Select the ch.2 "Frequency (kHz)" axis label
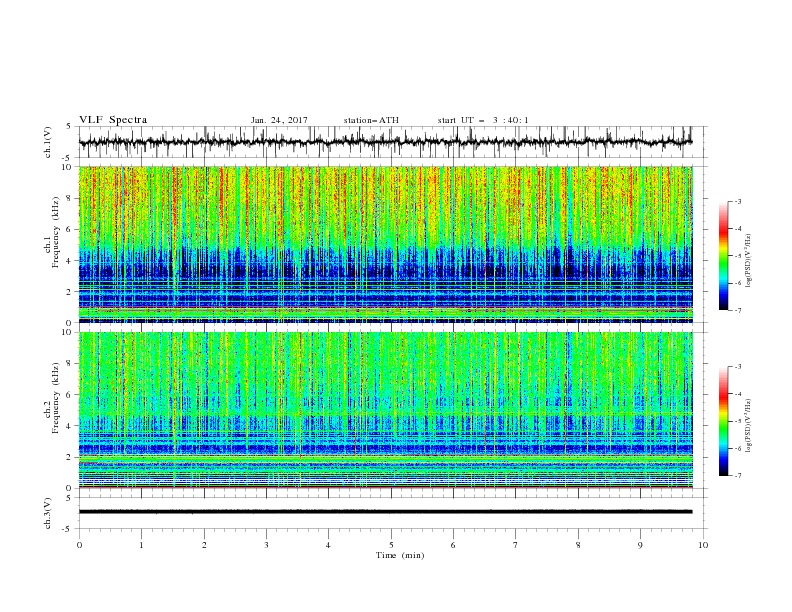The image size is (792, 612). click(x=55, y=397)
